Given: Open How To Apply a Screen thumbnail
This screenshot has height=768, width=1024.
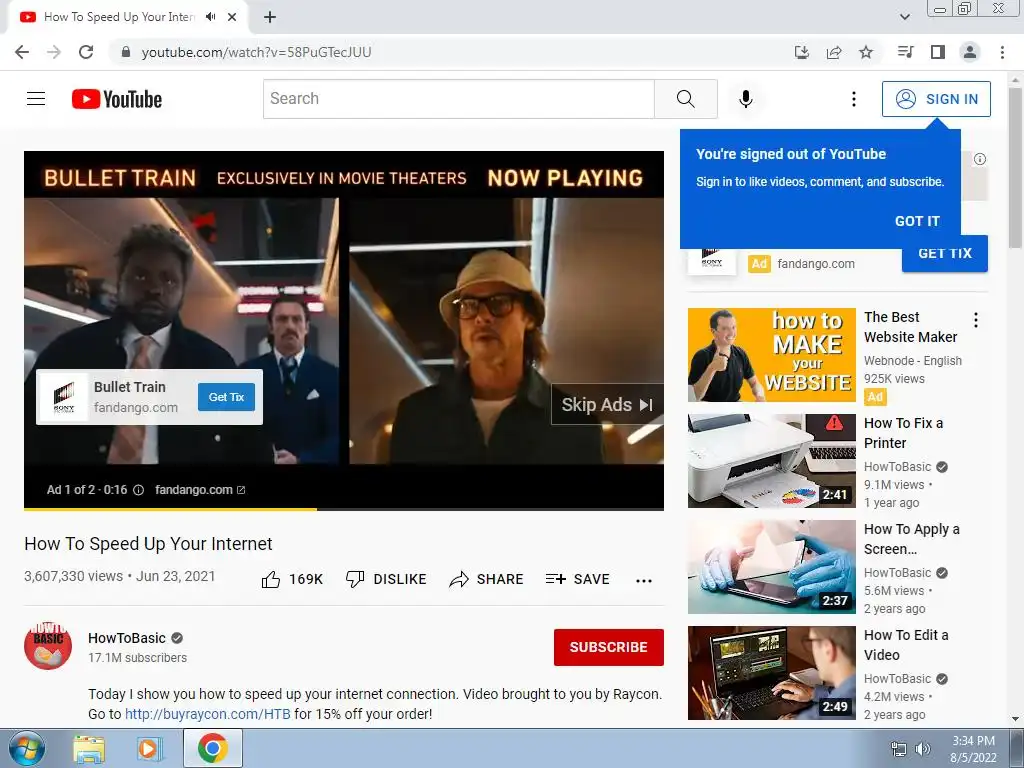Looking at the screenshot, I should pos(771,567).
